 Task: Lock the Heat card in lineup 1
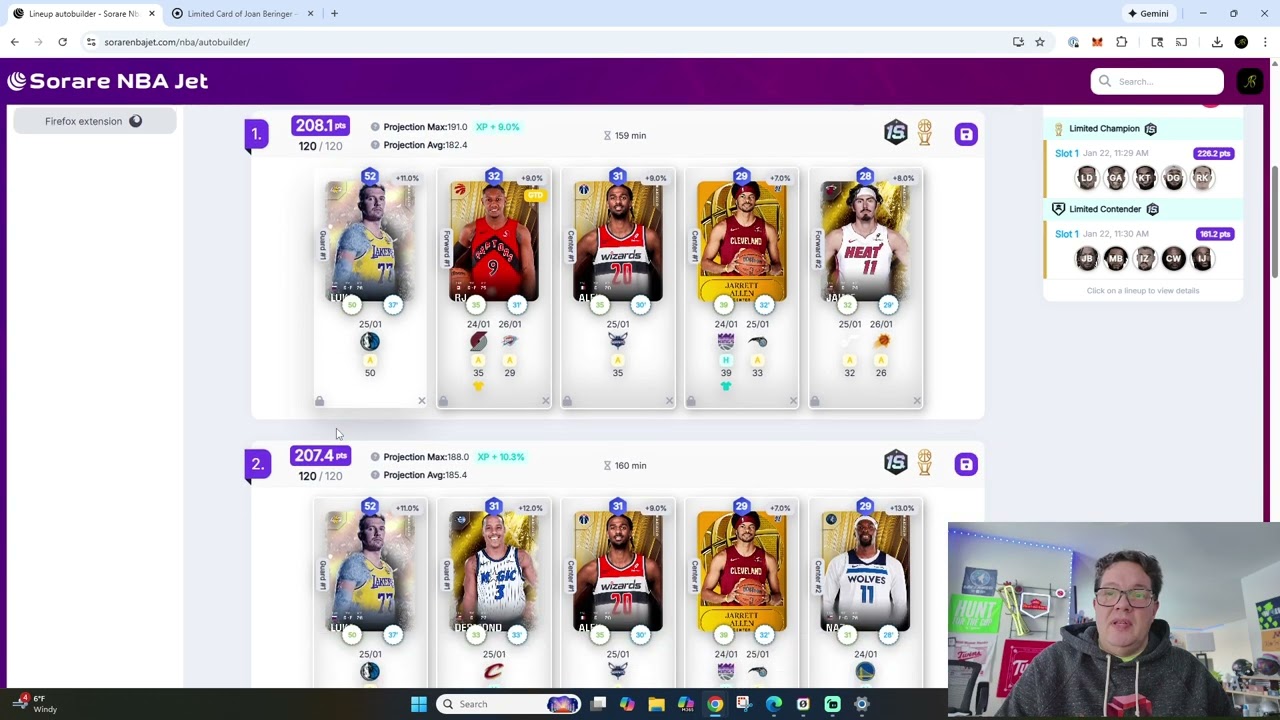tap(815, 401)
